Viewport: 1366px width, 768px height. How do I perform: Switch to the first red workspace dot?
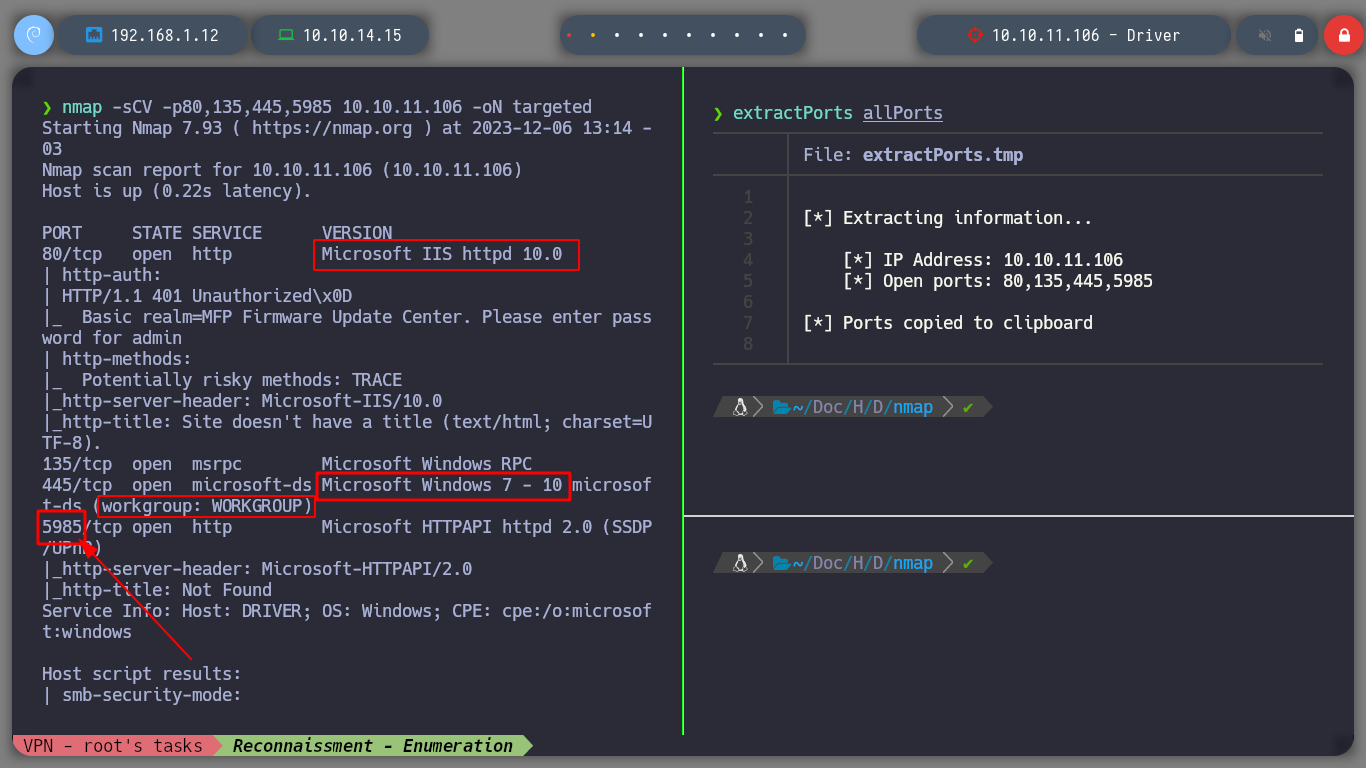click(569, 35)
